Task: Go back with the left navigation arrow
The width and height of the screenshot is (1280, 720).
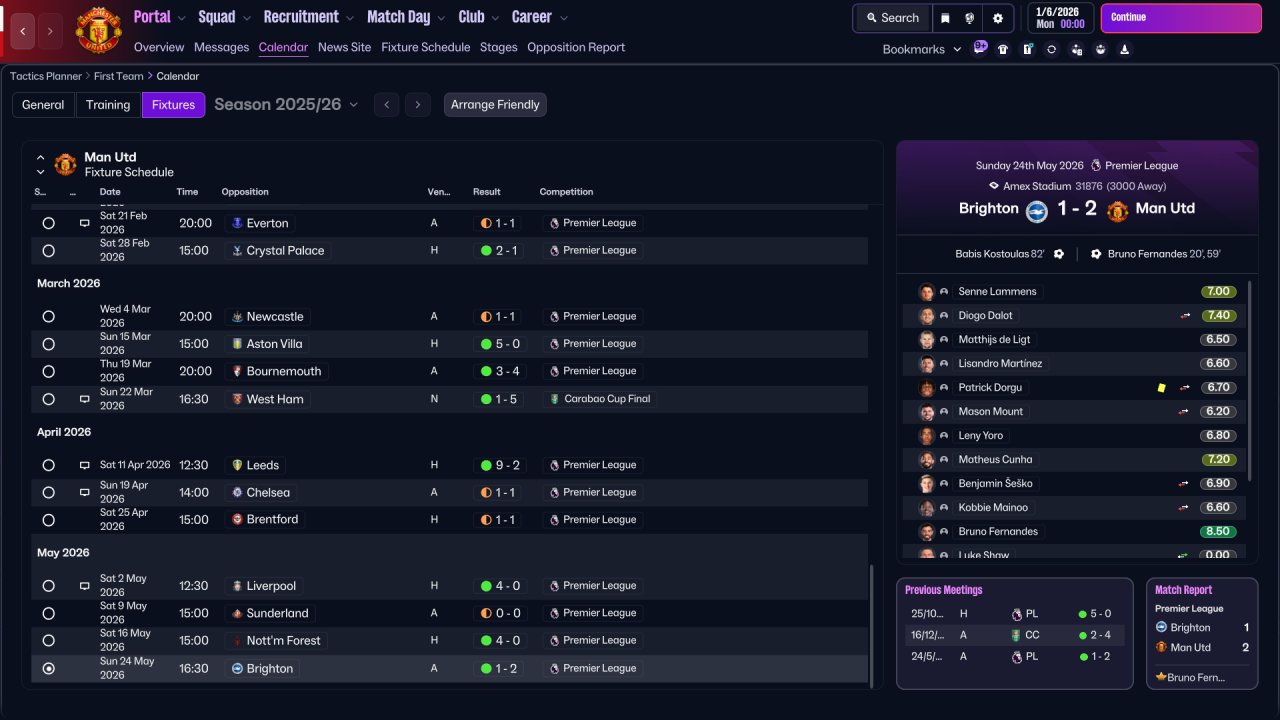Action: click(x=24, y=32)
